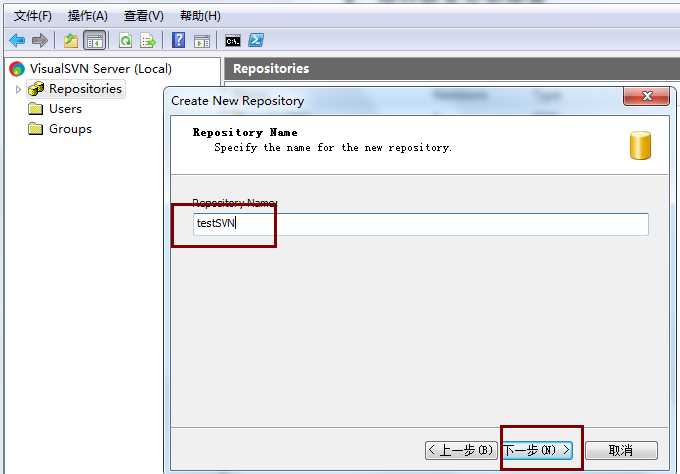Expand the Repositories tree node
Viewport: 680px width, 474px height.
coord(18,89)
